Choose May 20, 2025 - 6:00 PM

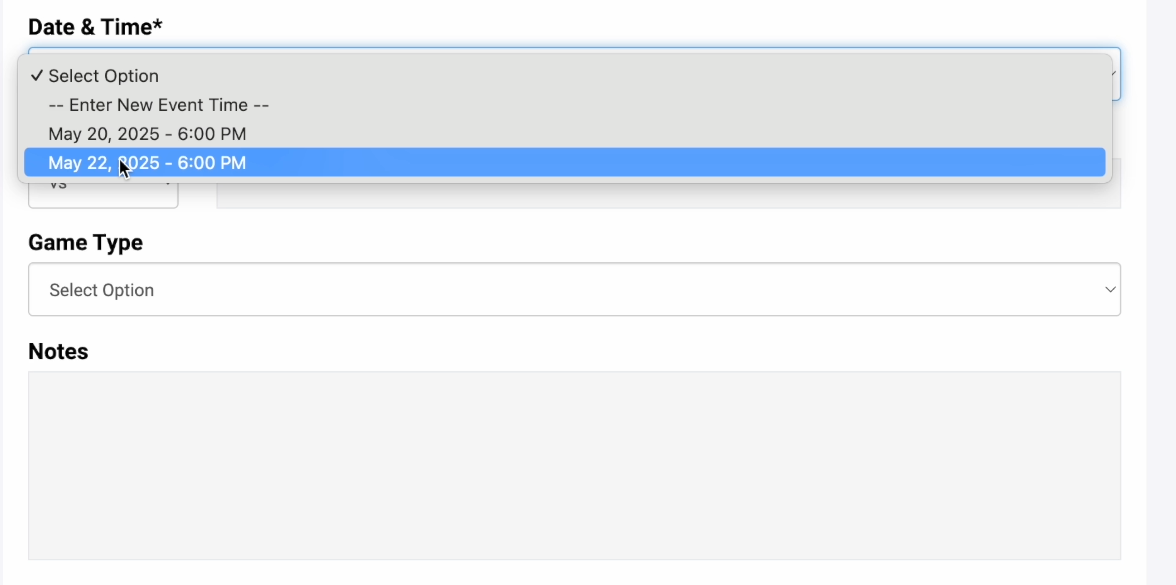coord(147,134)
